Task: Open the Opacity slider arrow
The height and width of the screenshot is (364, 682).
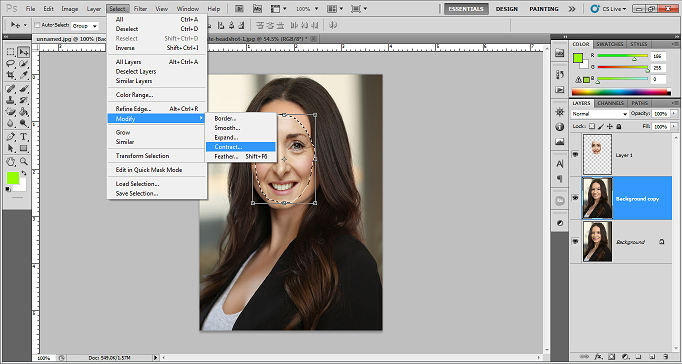Action: pos(675,114)
